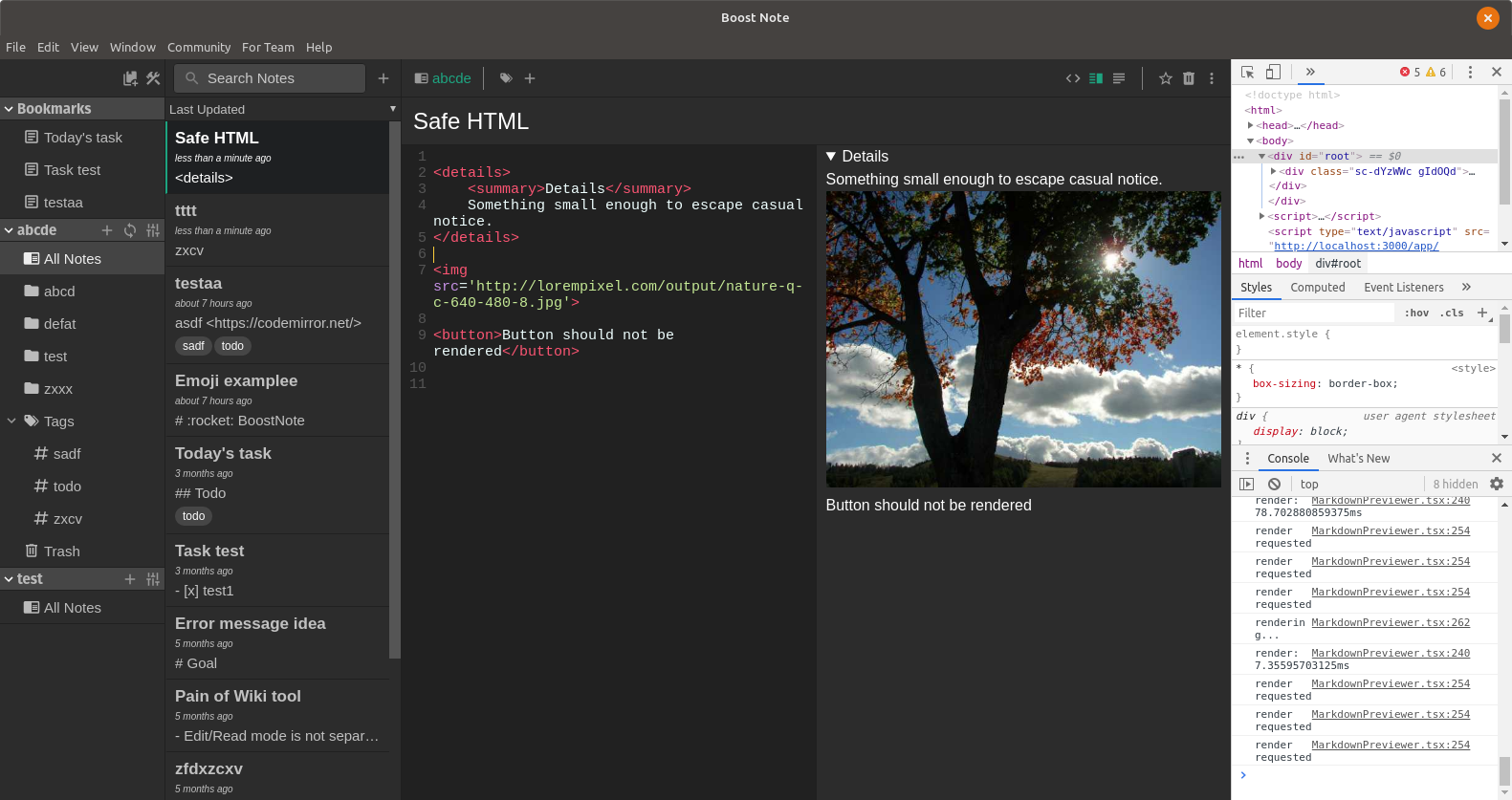
Task: Collapse the Bookmarks section
Action: pyautogui.click(x=9, y=109)
